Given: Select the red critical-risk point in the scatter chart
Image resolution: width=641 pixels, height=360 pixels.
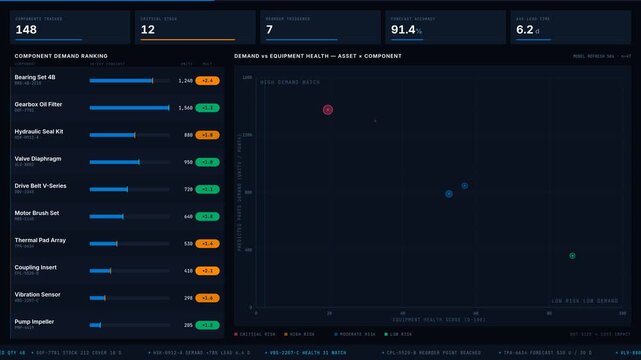Looking at the screenshot, I should pos(328,110).
